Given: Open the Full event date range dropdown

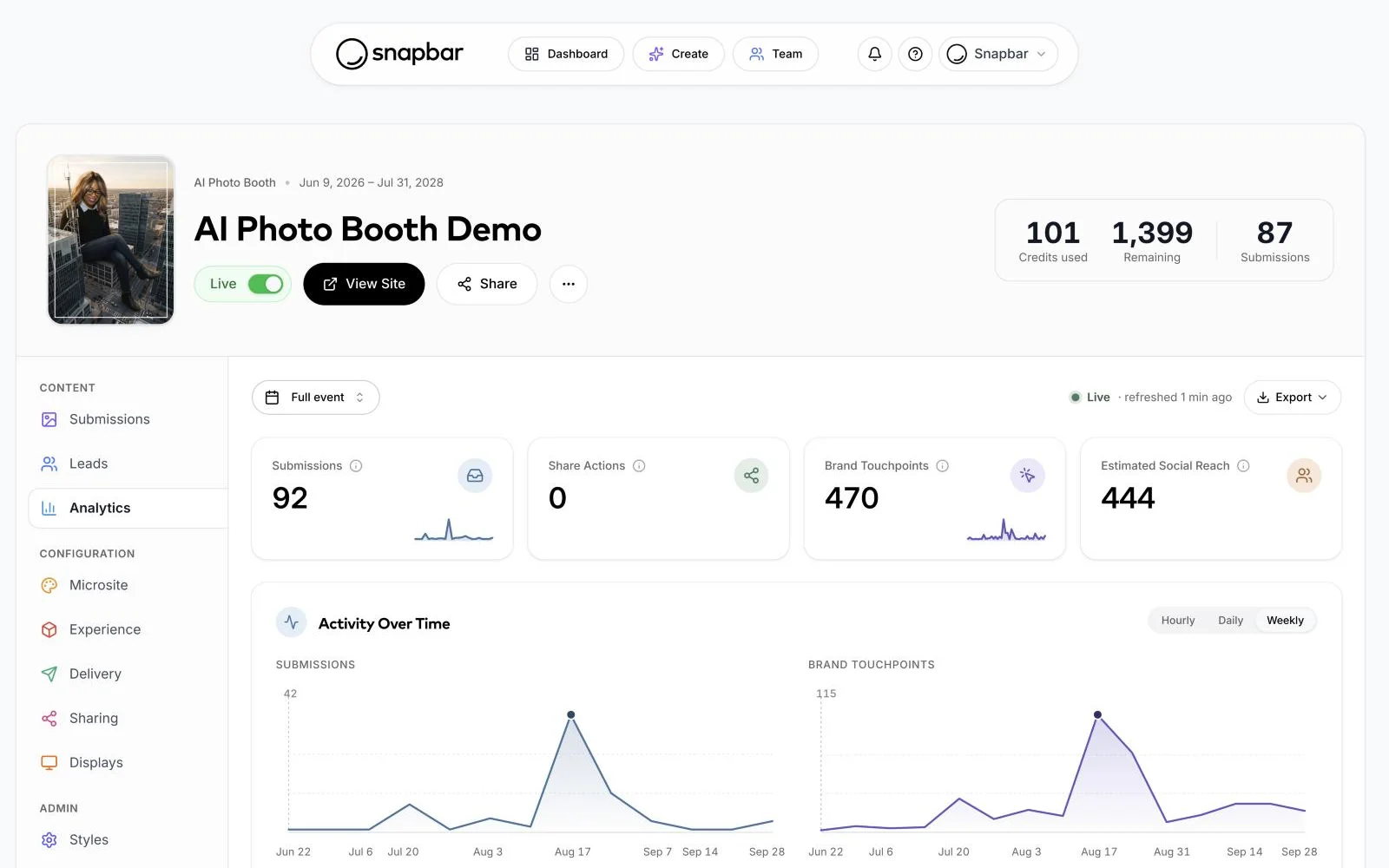Looking at the screenshot, I should point(316,398).
